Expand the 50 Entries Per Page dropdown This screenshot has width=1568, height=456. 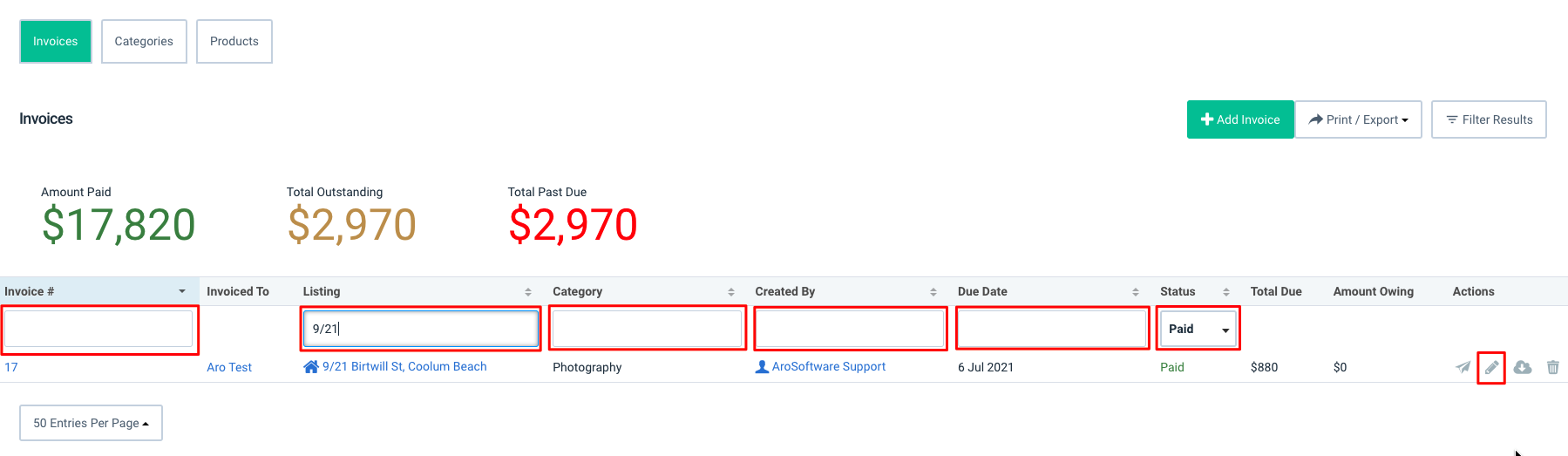click(x=91, y=423)
